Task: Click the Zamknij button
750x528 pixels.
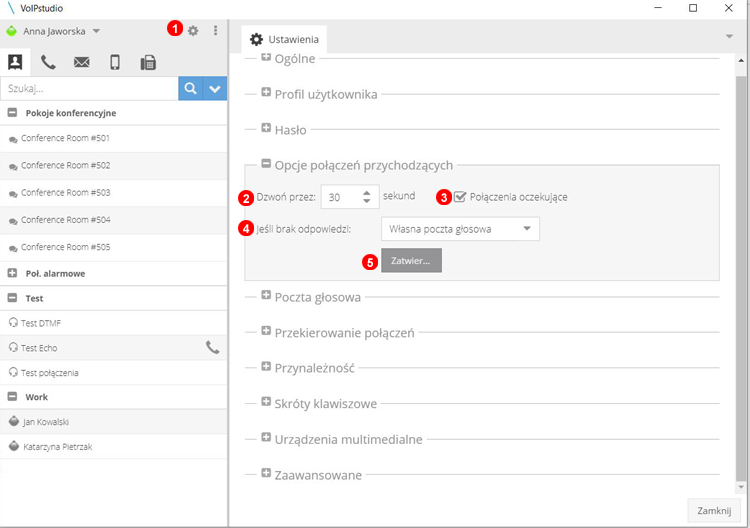Action: pyautogui.click(x=714, y=510)
